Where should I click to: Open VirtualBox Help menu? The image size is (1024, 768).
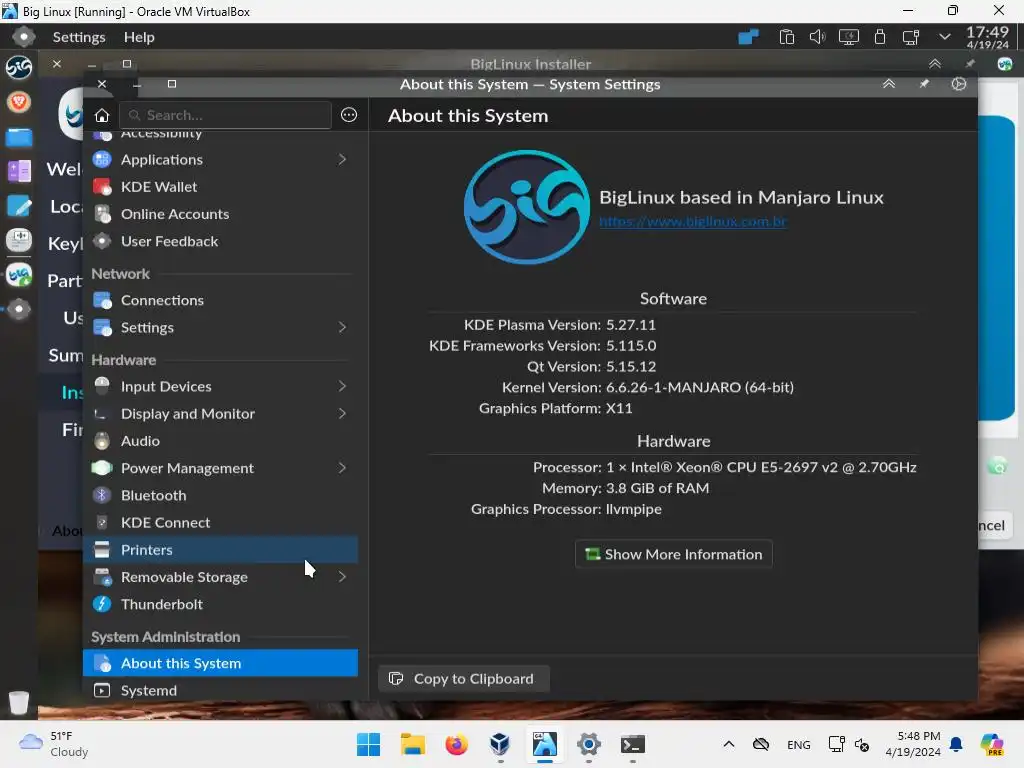coord(139,37)
